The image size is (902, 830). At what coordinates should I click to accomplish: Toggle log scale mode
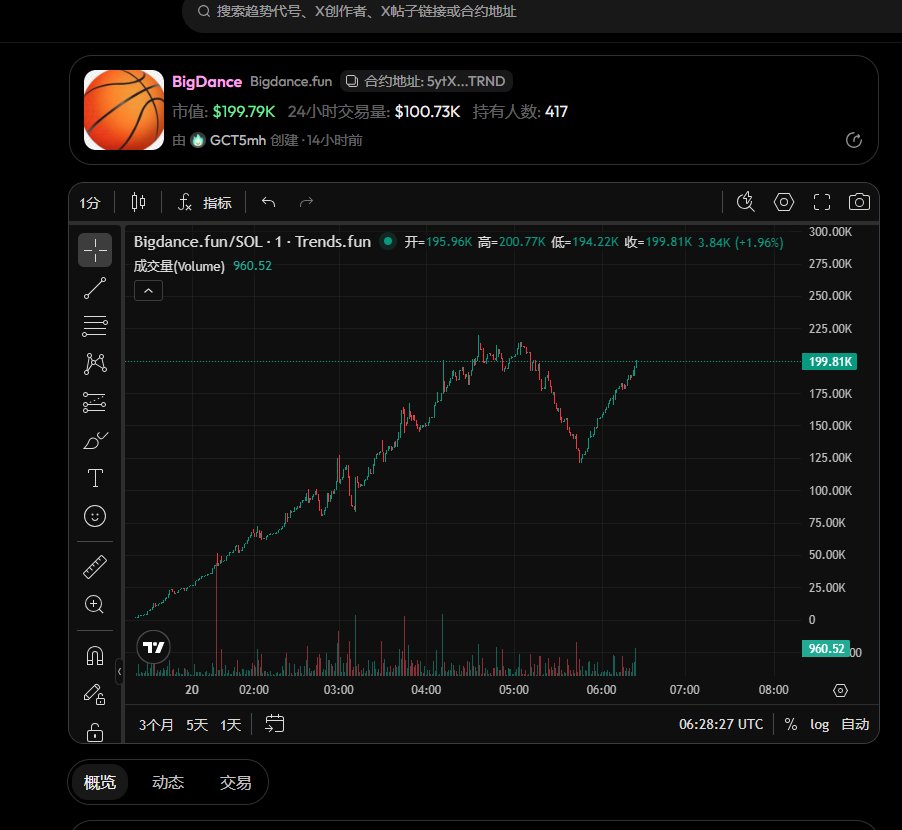(819, 724)
